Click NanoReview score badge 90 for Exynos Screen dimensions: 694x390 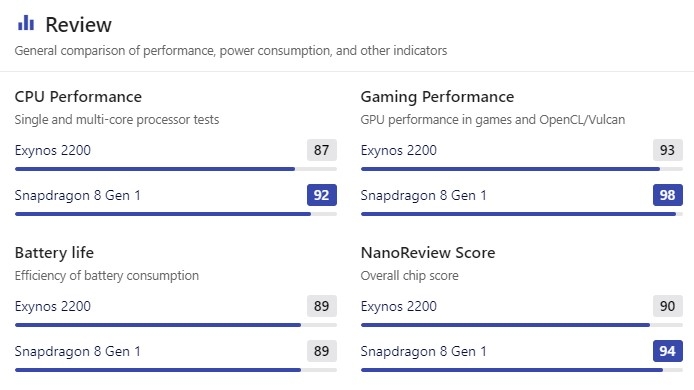tap(667, 306)
